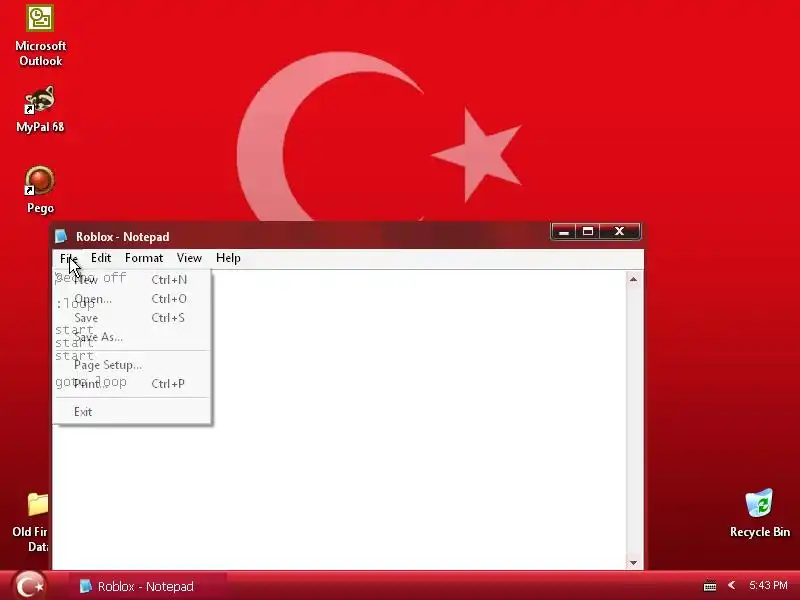The image size is (800, 600).
Task: Click the scrollbar up arrow in Notepad
Action: coord(633,279)
